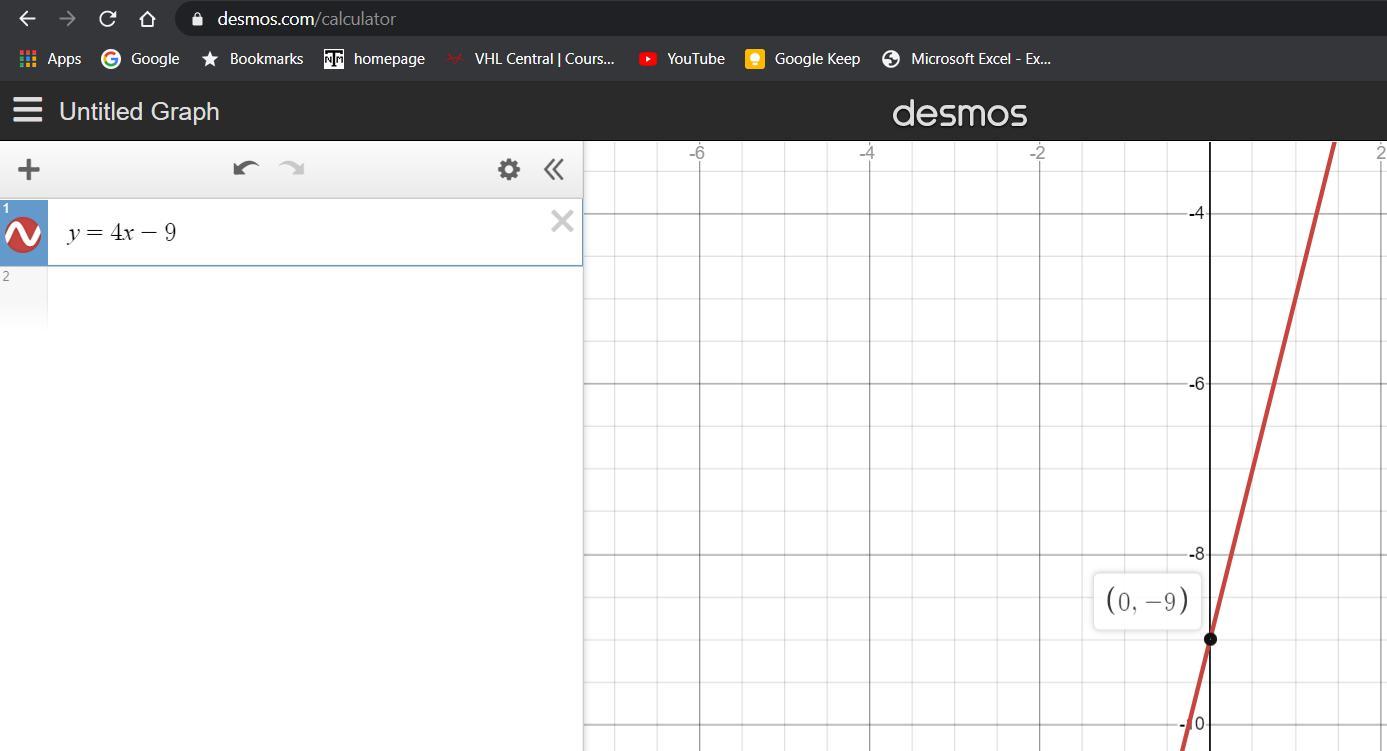Delete expression 1 with the X

[x=562, y=221]
